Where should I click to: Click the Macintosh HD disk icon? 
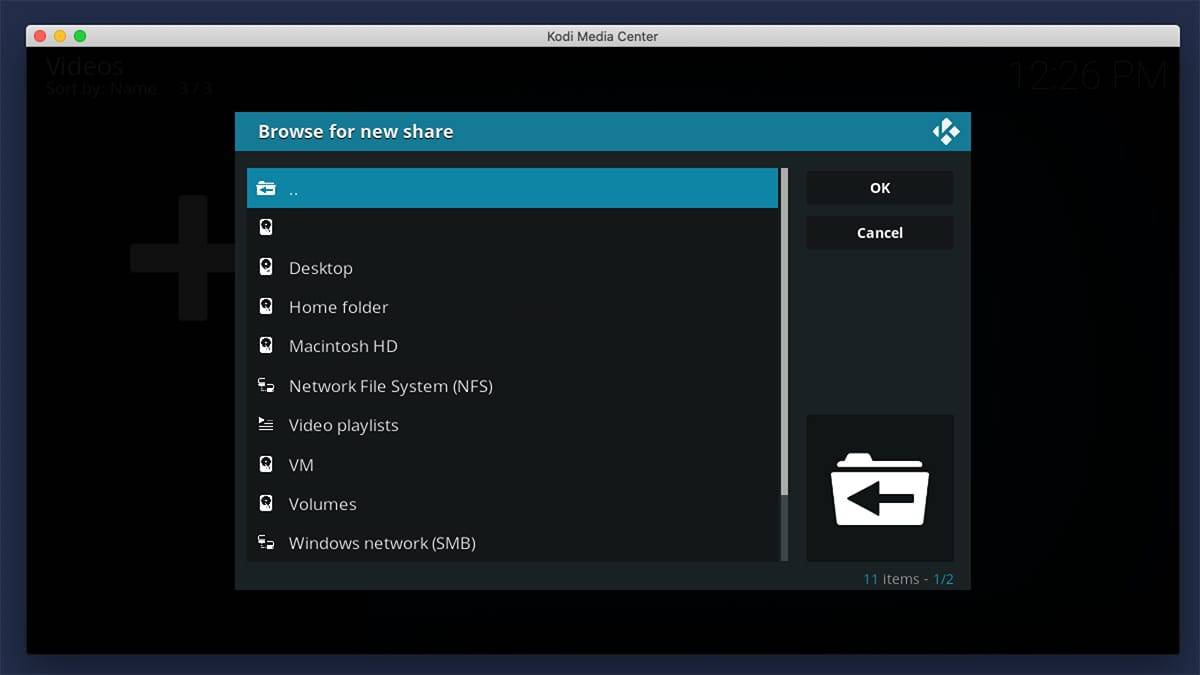[x=266, y=346]
